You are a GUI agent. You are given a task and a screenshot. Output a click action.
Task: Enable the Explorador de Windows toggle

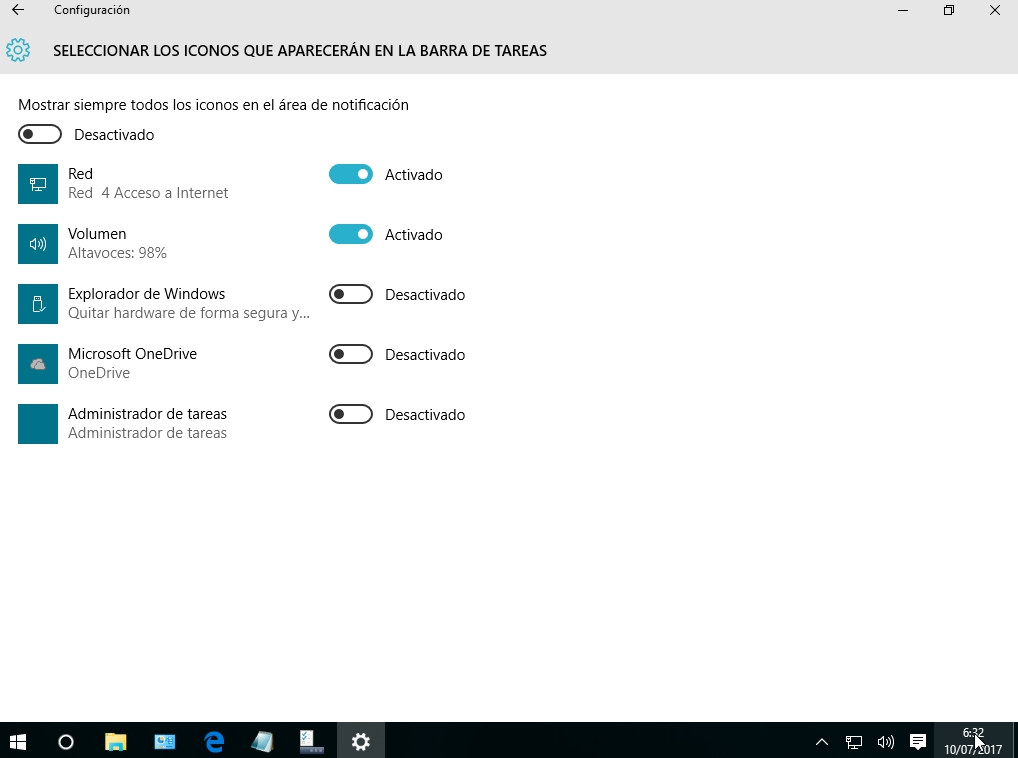[x=350, y=294]
